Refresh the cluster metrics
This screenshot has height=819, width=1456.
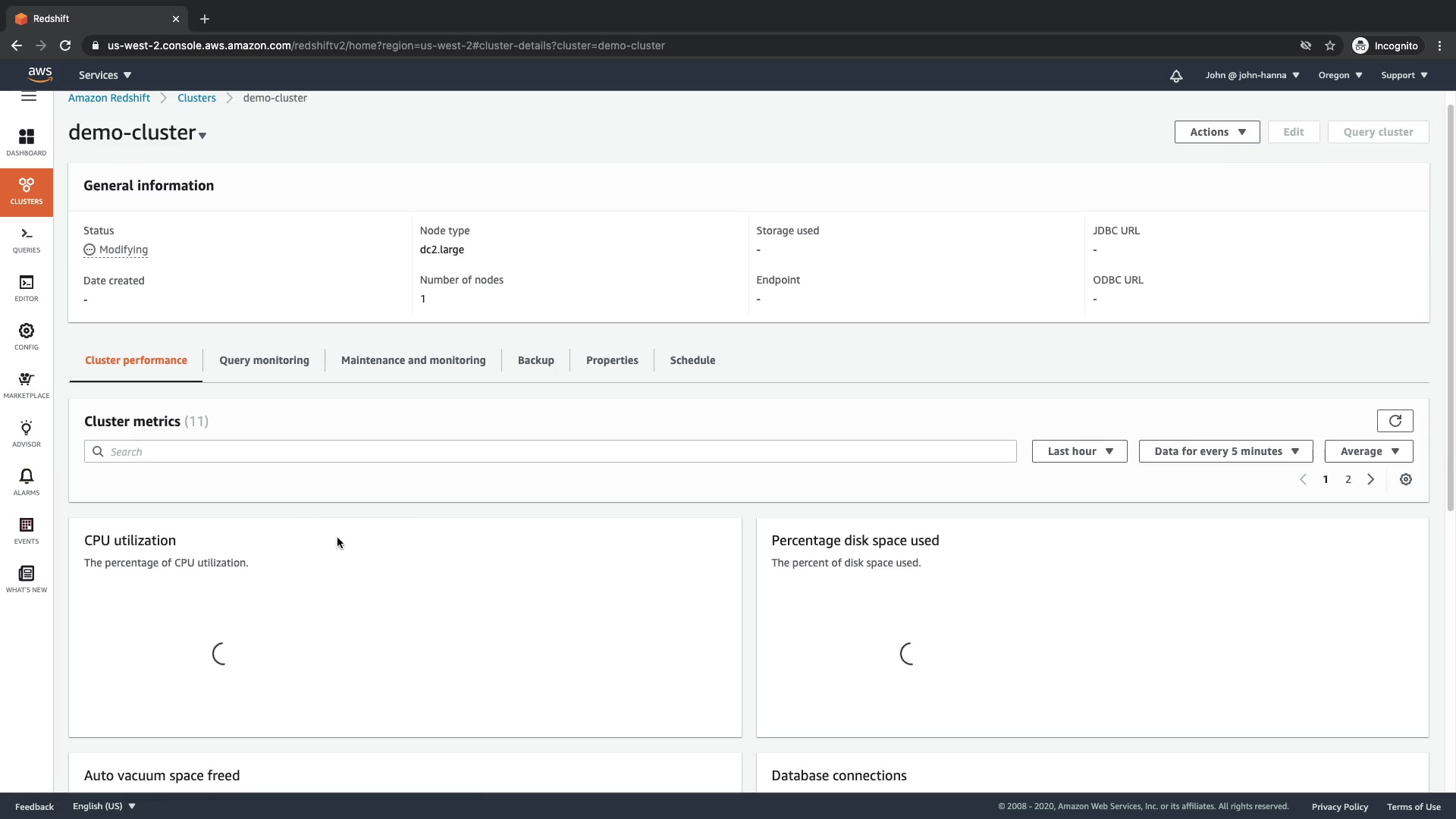[x=1395, y=421]
